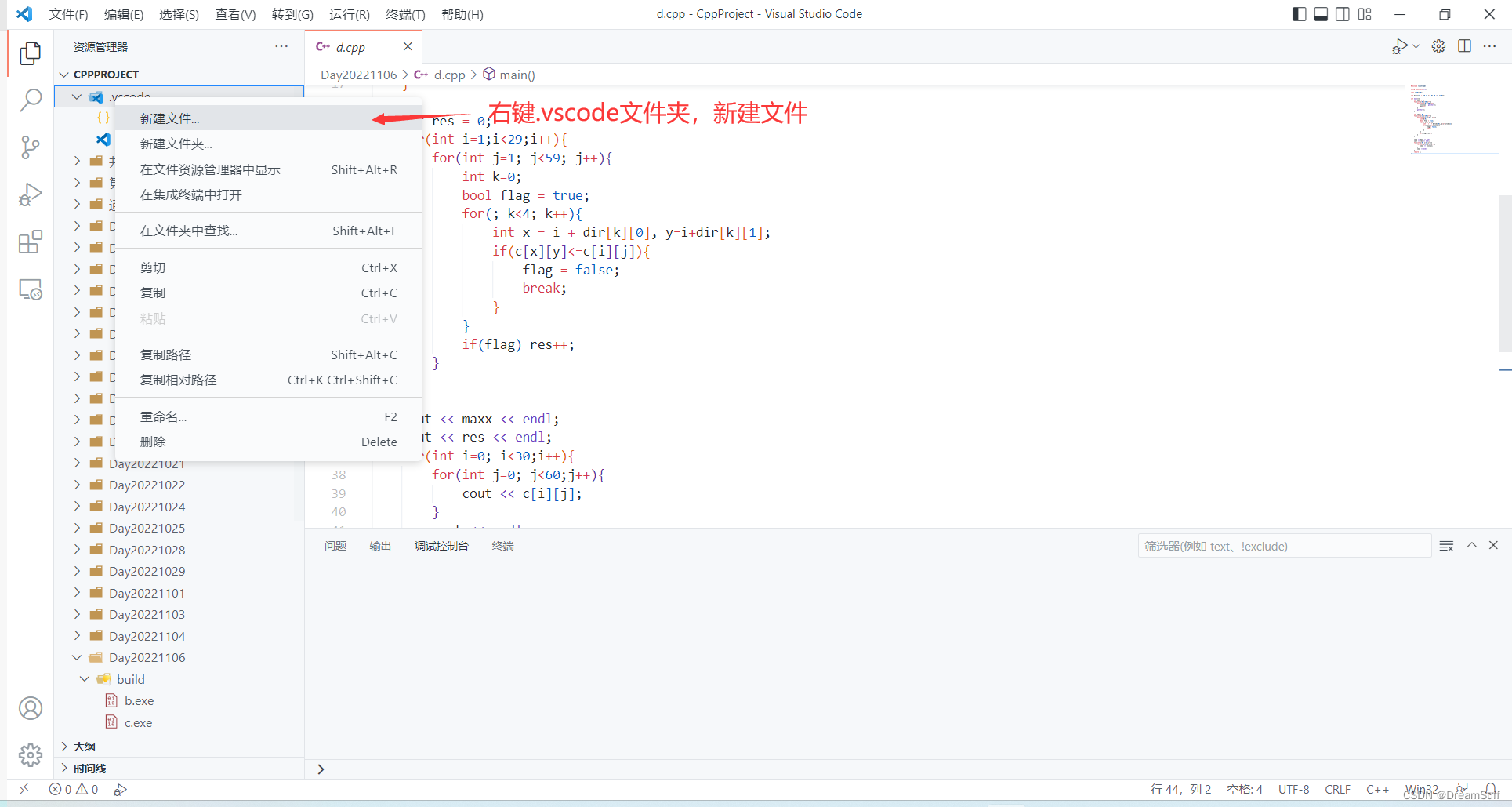Choose 重命名... from context menu
This screenshot has width=1512, height=807.
tap(269, 416)
